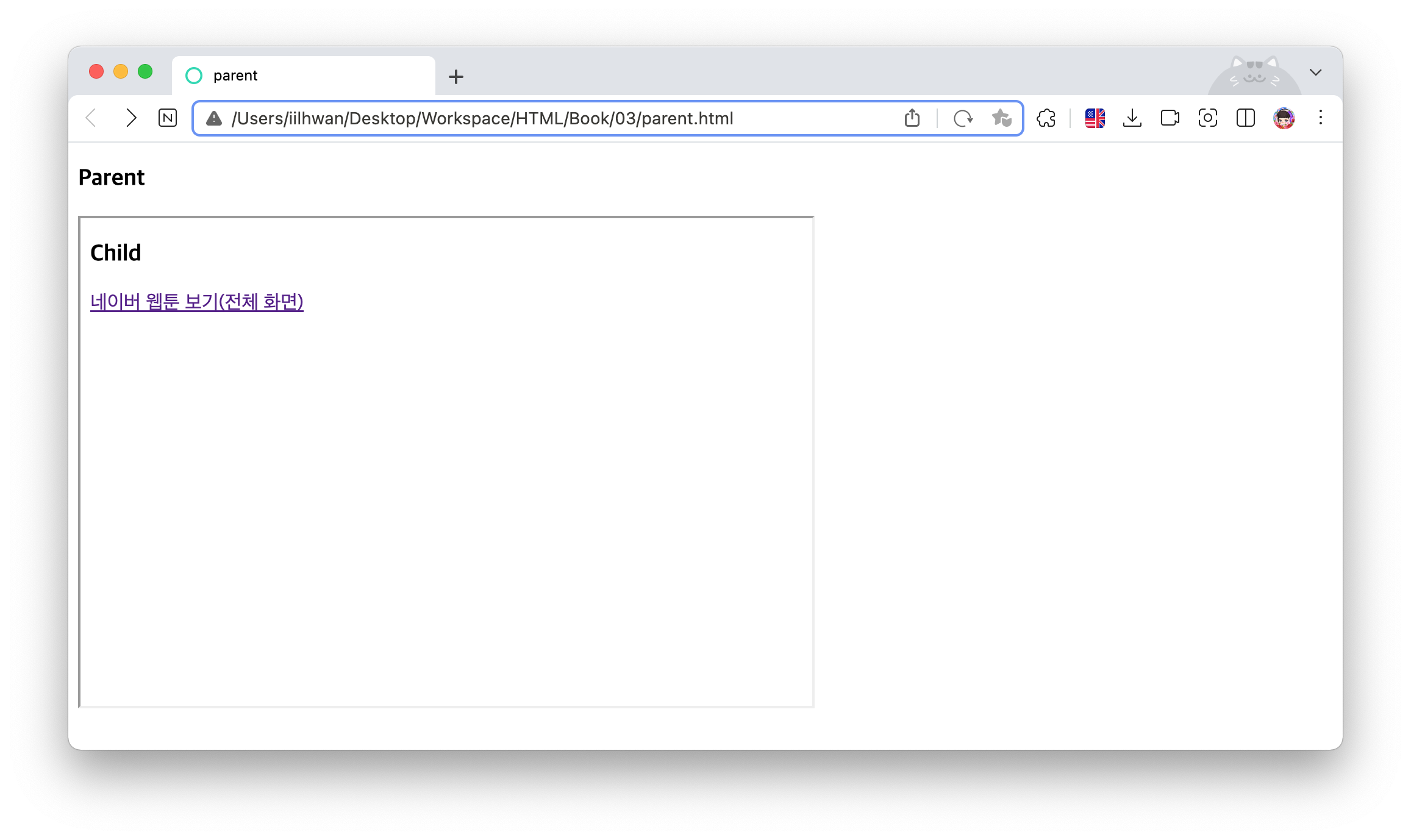Expand the tab search chevron
Screen dimensions: 1411x840
[x=1315, y=73]
